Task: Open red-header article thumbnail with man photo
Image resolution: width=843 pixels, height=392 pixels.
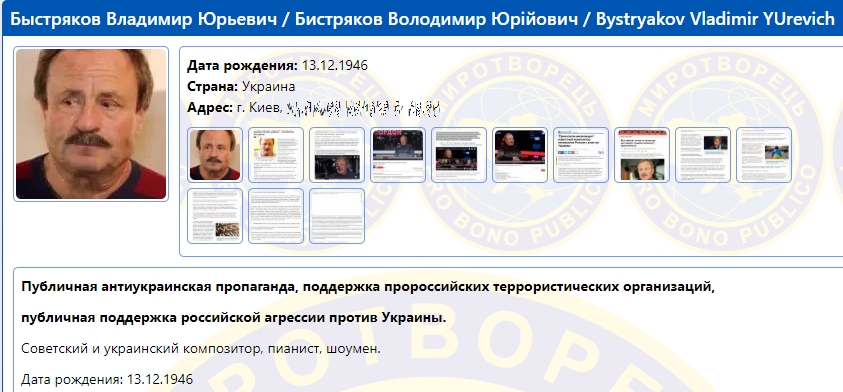Action: pos(642,155)
